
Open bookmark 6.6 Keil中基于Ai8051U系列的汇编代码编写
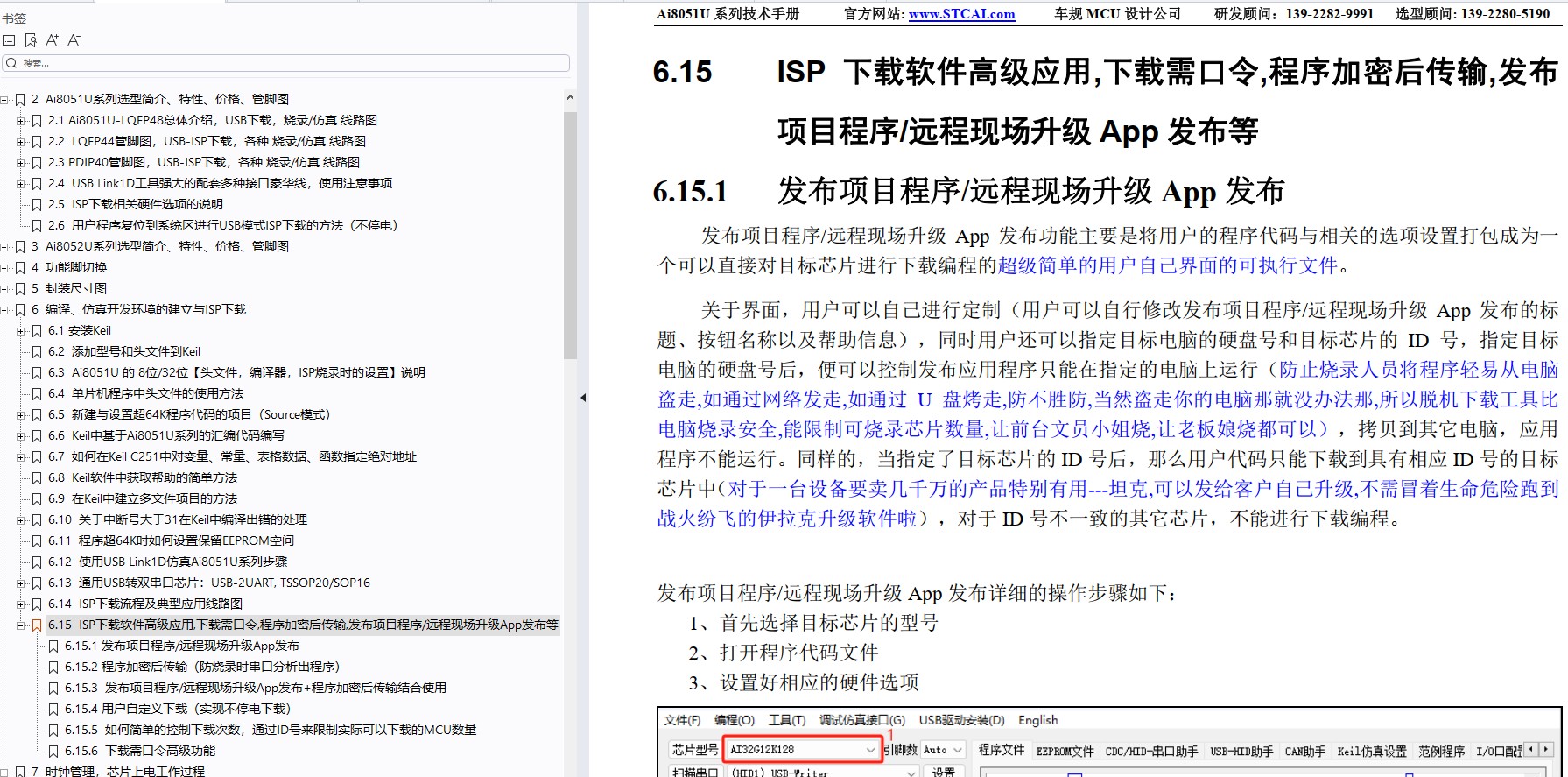[166, 435]
